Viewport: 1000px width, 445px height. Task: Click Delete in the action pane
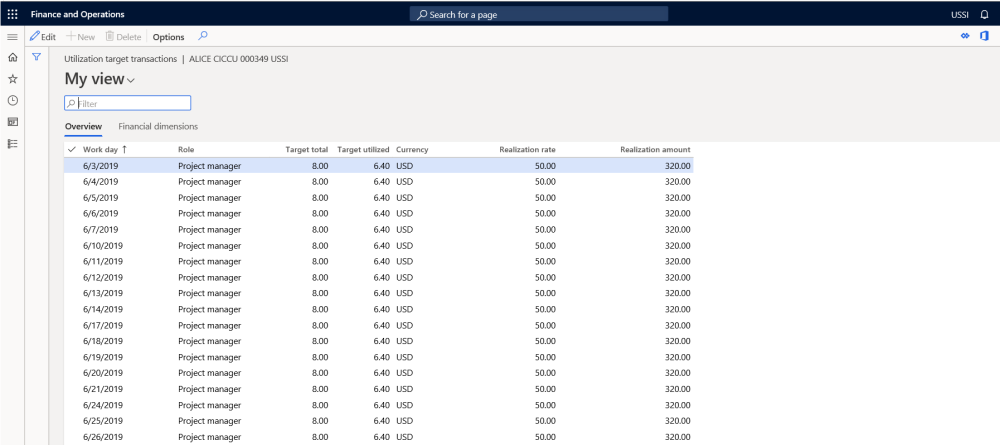pyautogui.click(x=123, y=37)
